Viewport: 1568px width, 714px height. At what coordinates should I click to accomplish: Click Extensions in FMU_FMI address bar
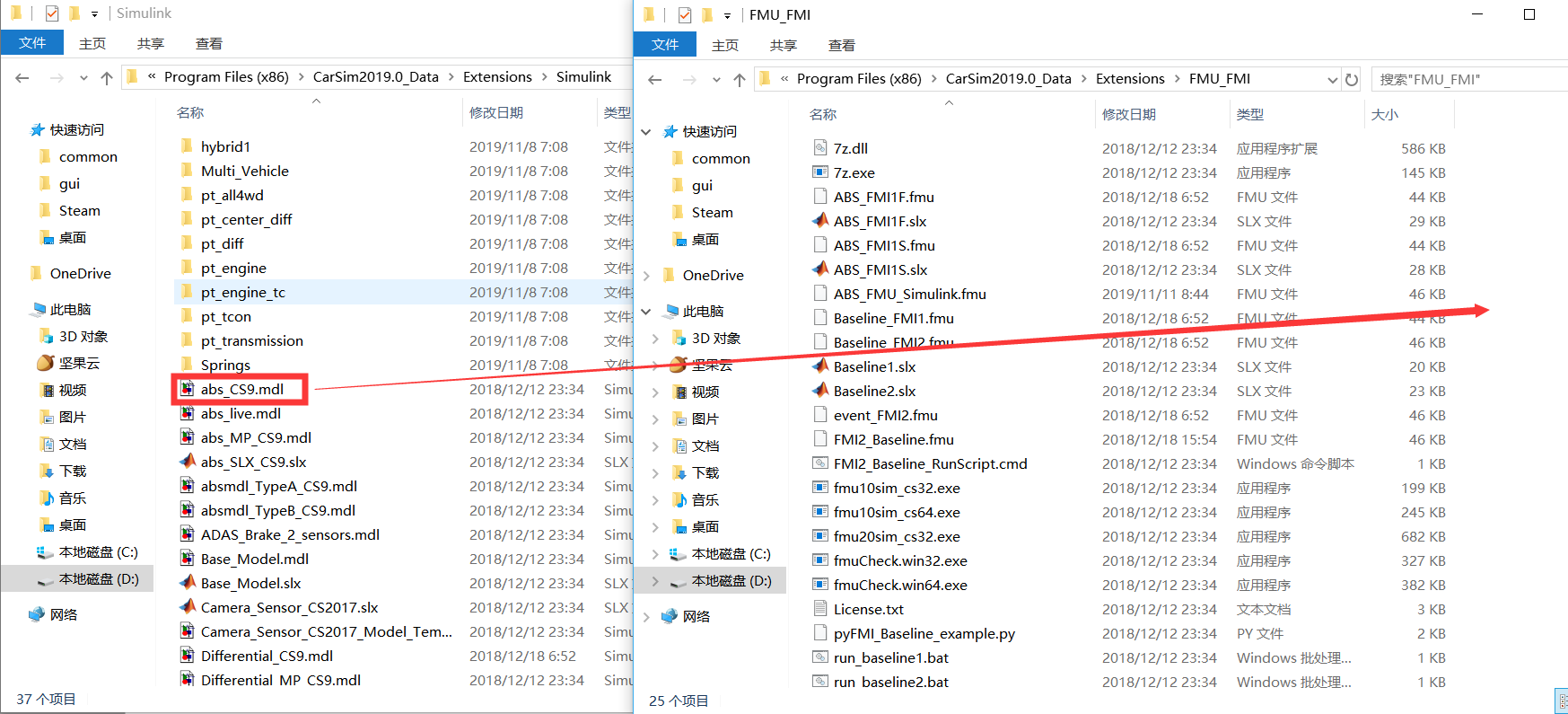[x=1130, y=79]
